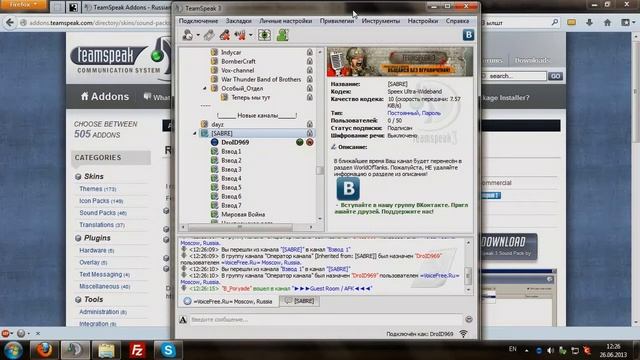Click the red status icon next to DroID969

[310, 142]
